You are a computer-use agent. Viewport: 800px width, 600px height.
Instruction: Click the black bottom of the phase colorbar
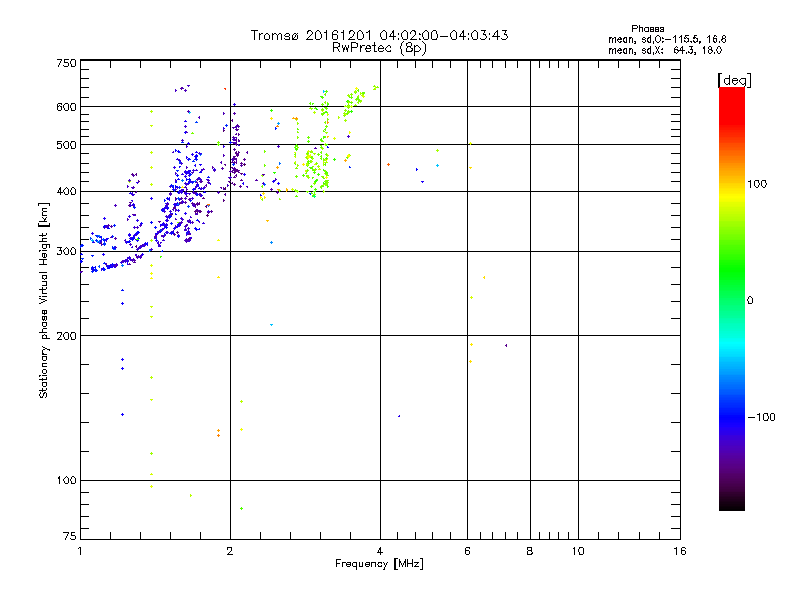tap(732, 503)
